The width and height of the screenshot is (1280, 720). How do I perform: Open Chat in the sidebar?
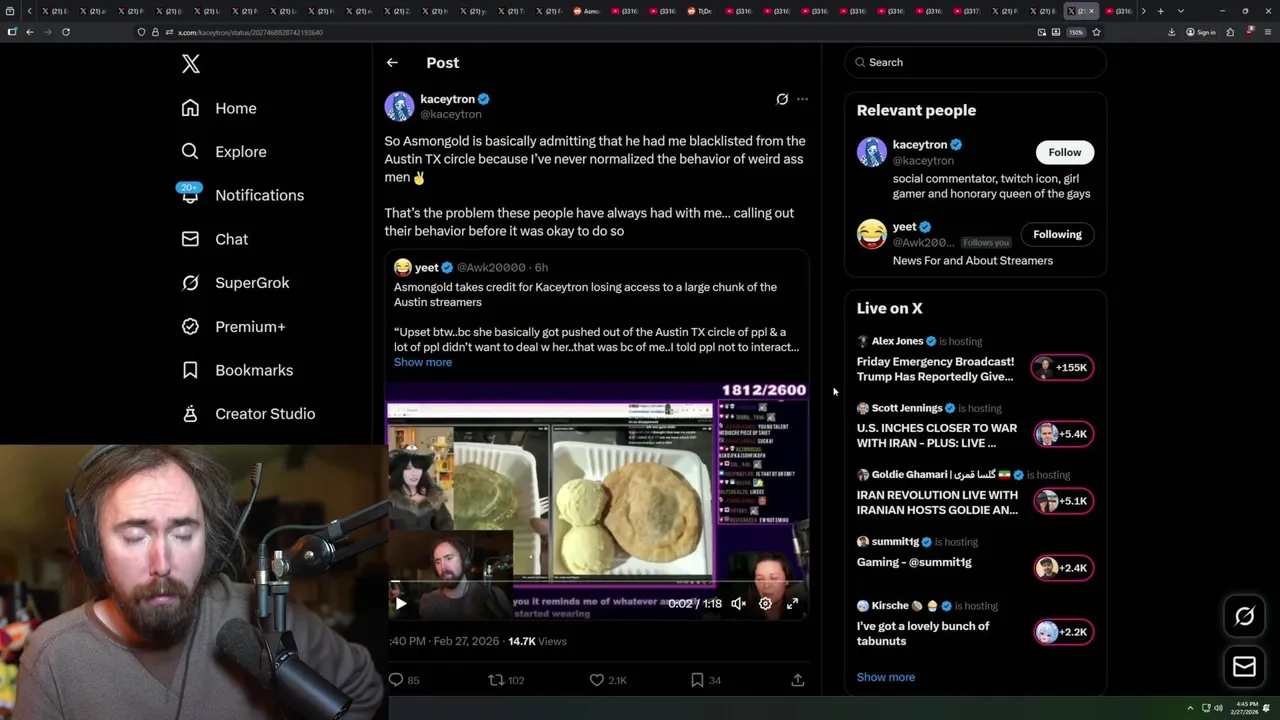pos(214,239)
